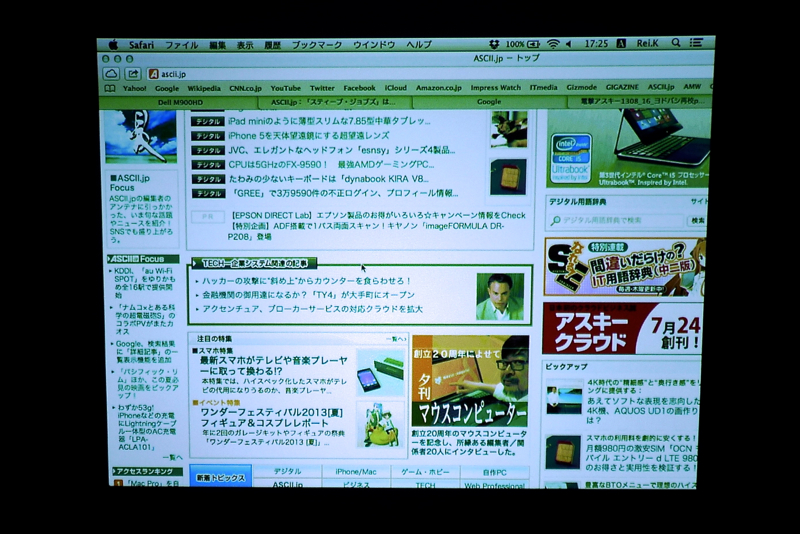This screenshot has height=534, width=800.
Task: Switch to the 電撃アスキー1308 tab
Action: [641, 101]
